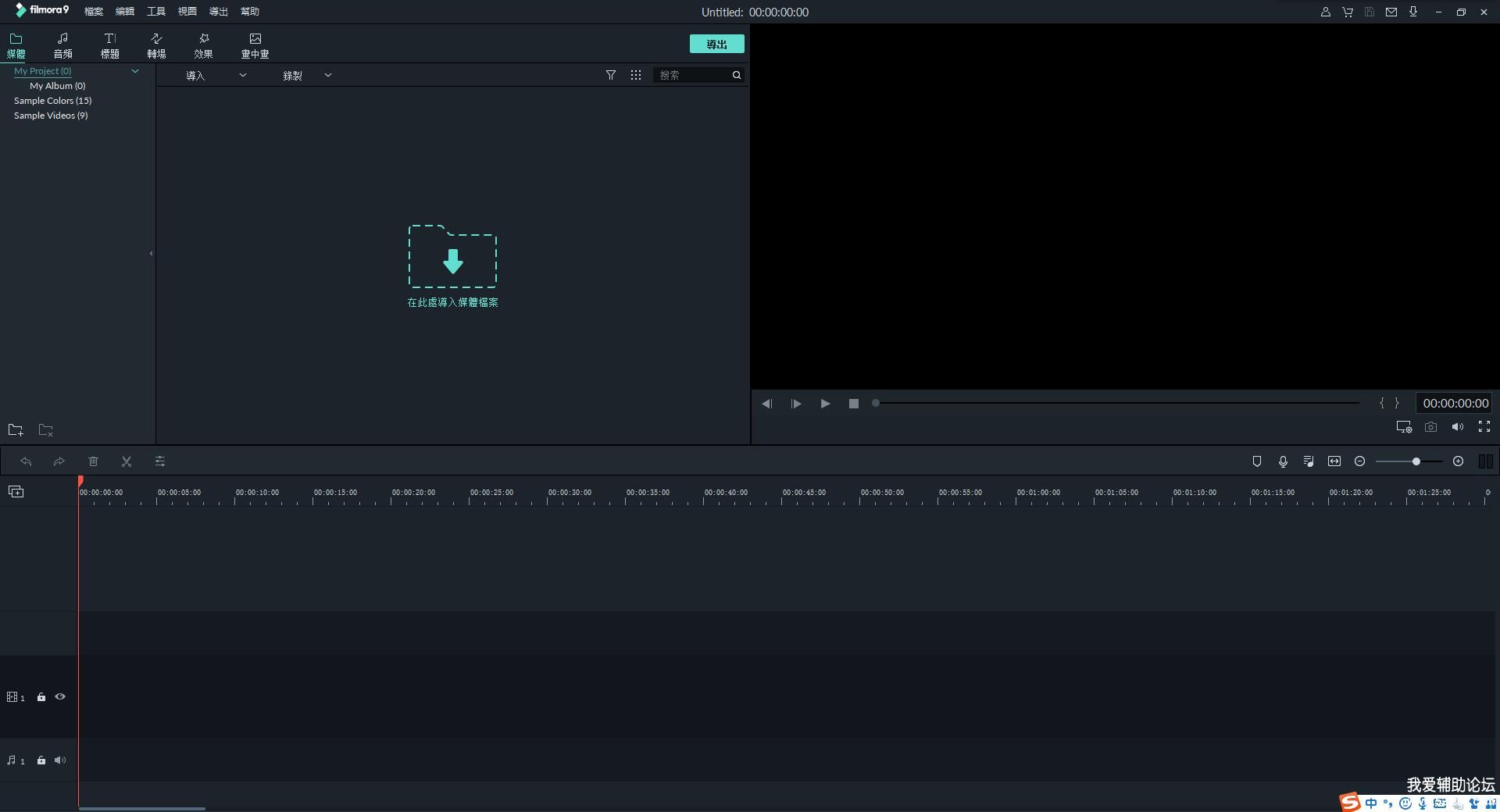Adjust preview volume speaker icon
Image resolution: width=1500 pixels, height=812 pixels.
(x=1458, y=427)
